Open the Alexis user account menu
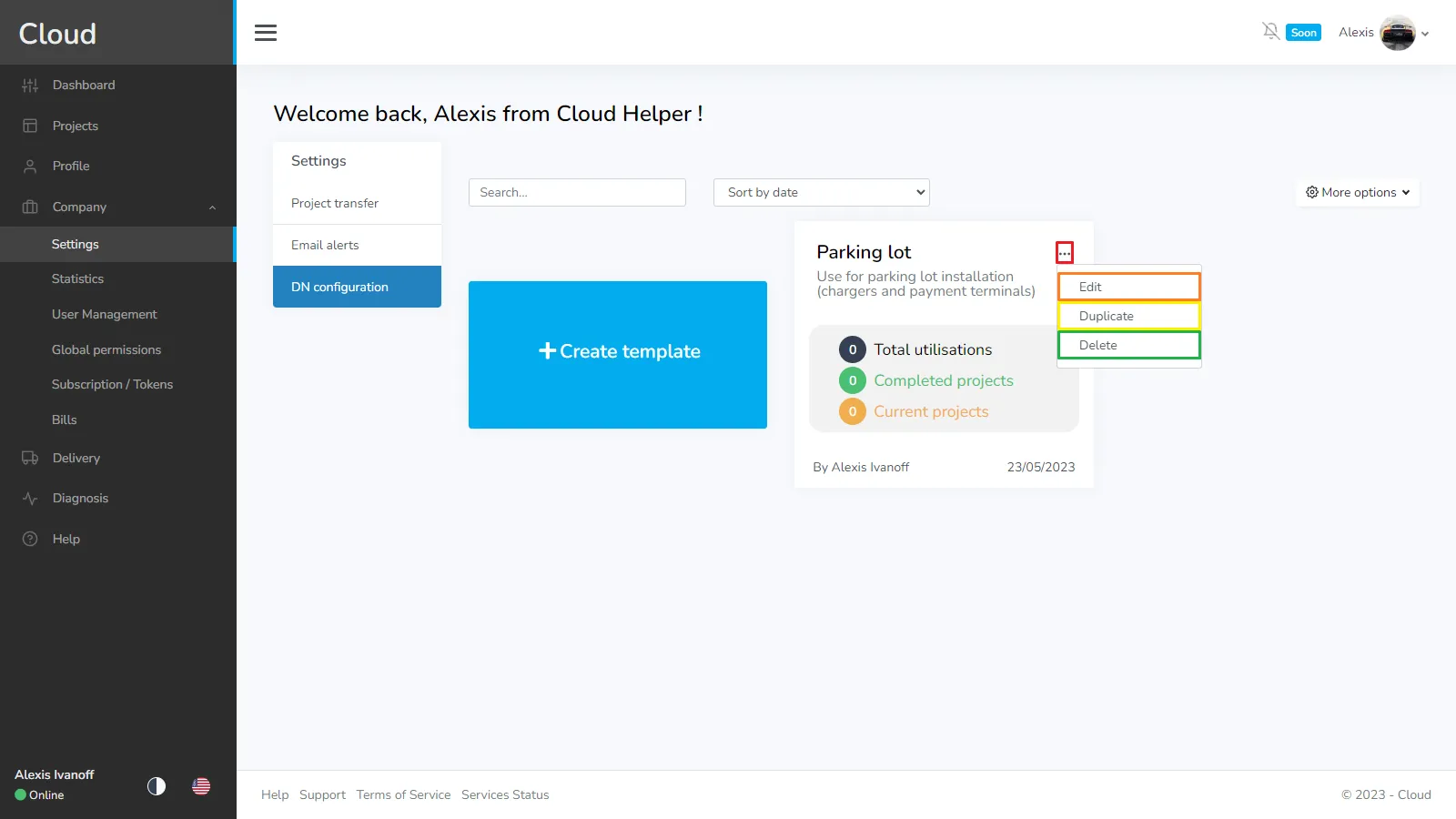 point(1383,33)
